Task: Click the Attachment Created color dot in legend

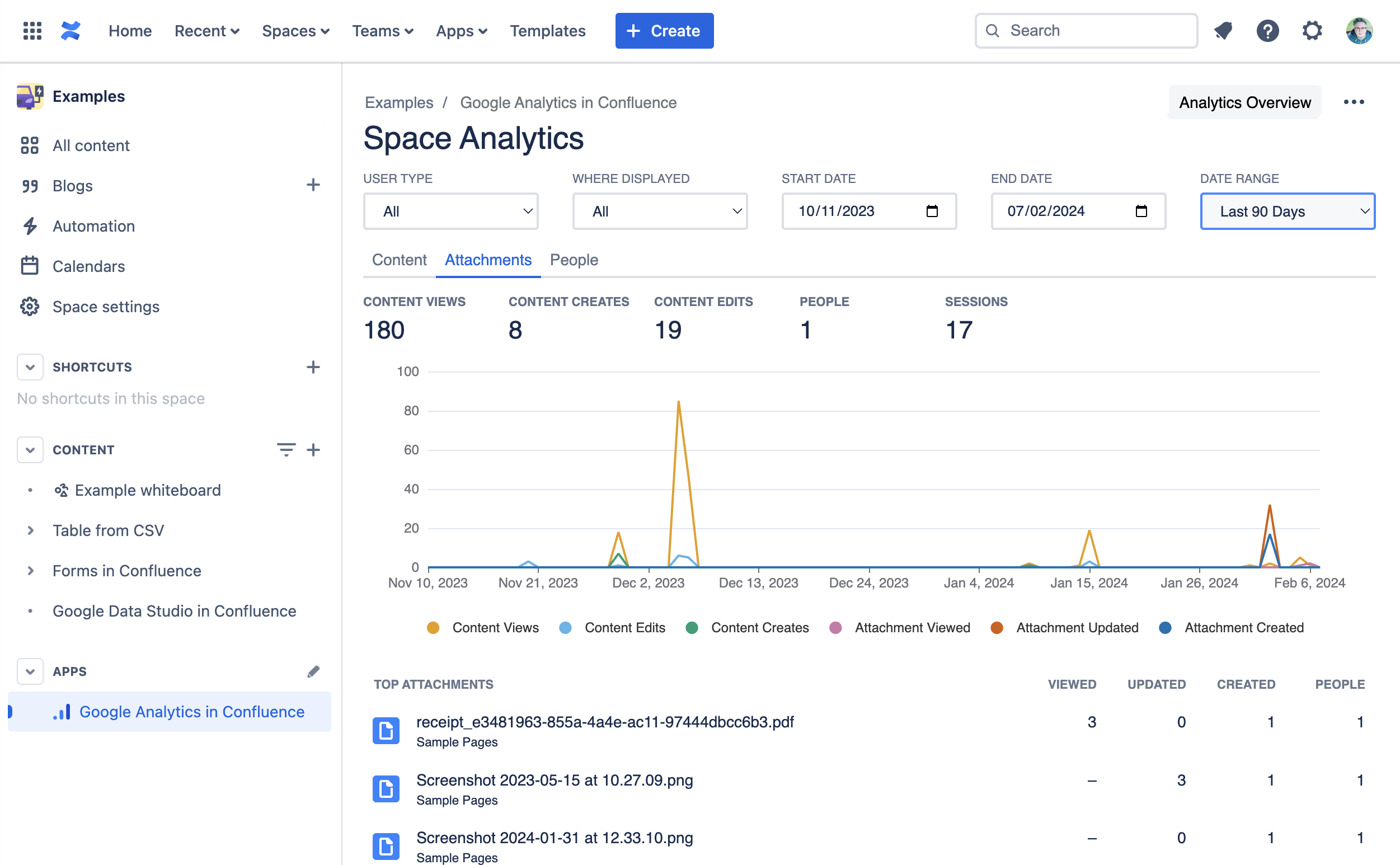Action: click(x=1165, y=628)
